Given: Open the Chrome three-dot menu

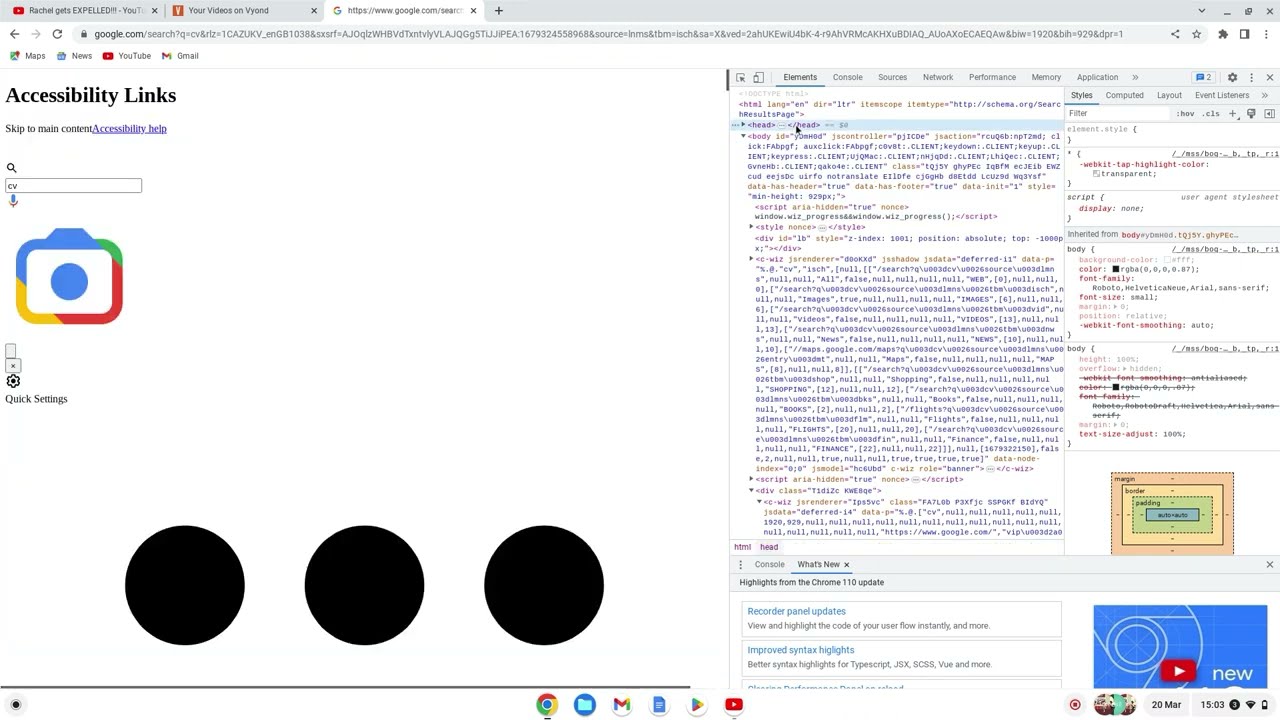Looking at the screenshot, I should 1265,34.
